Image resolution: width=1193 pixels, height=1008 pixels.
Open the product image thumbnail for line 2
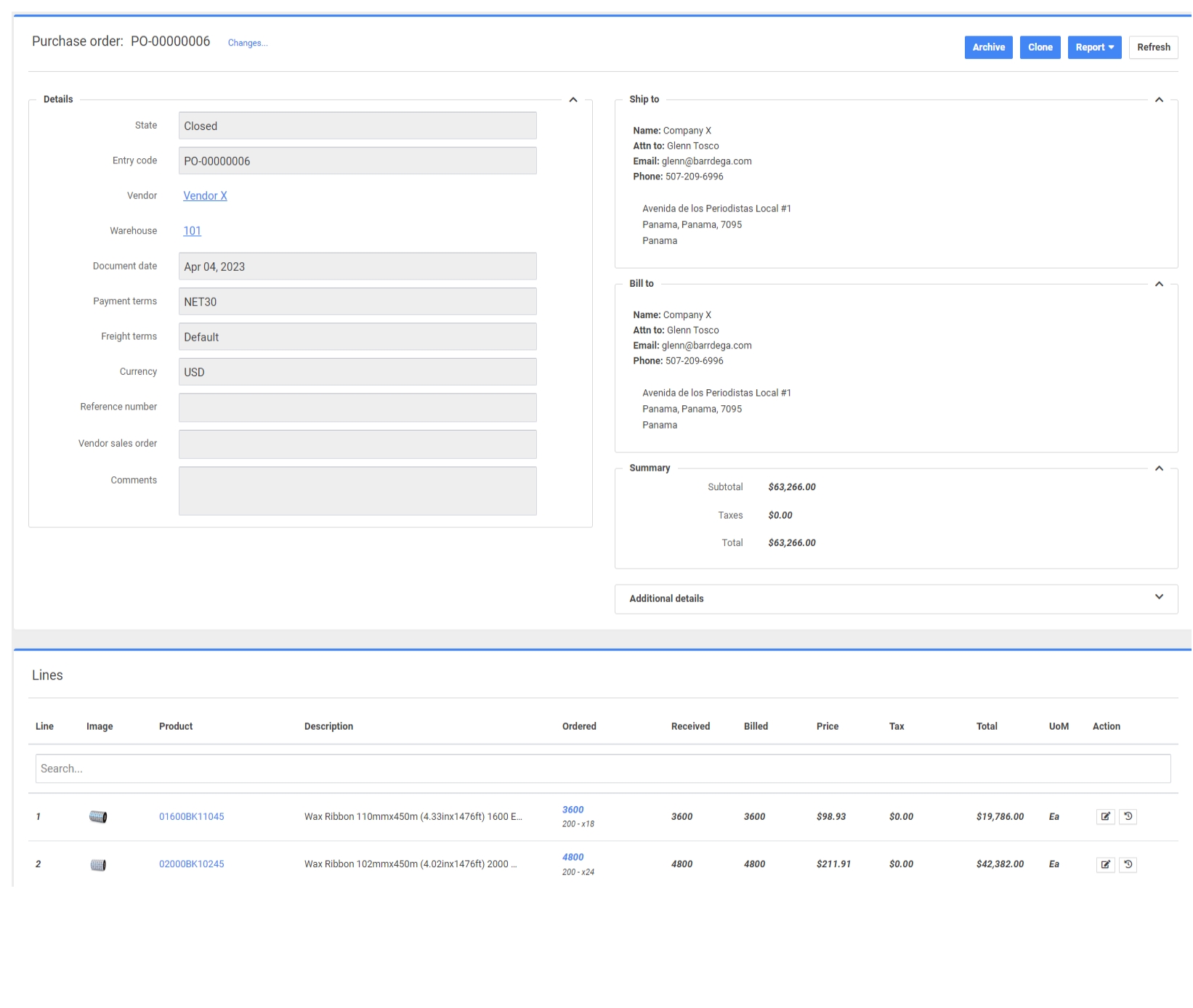click(98, 865)
